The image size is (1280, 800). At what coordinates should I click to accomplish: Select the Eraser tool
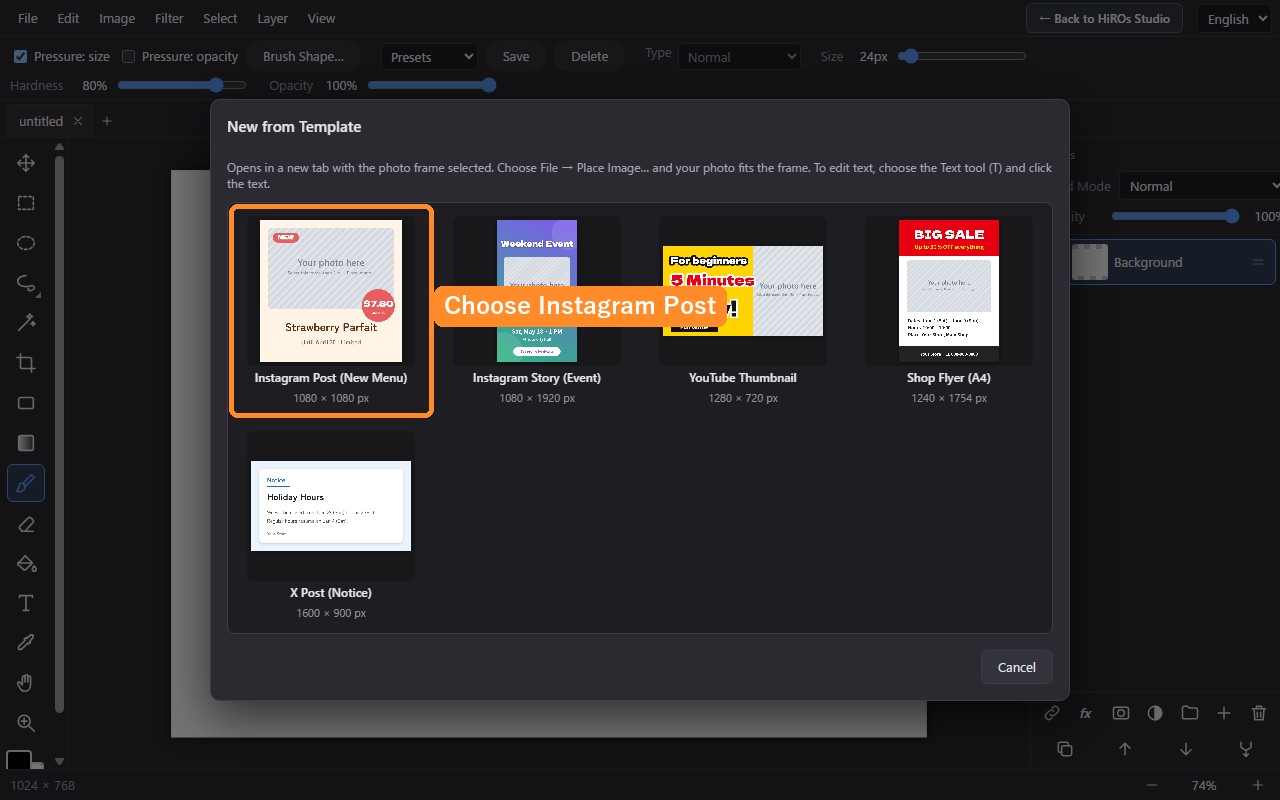pos(26,524)
